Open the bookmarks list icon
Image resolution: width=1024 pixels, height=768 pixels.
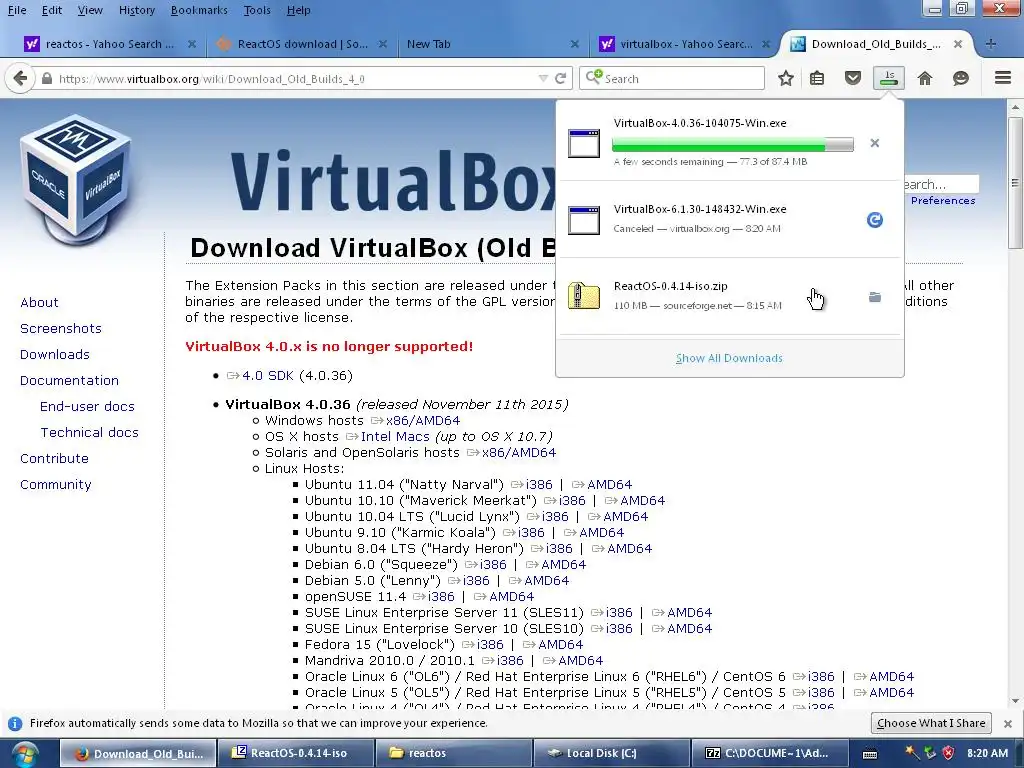(817, 78)
